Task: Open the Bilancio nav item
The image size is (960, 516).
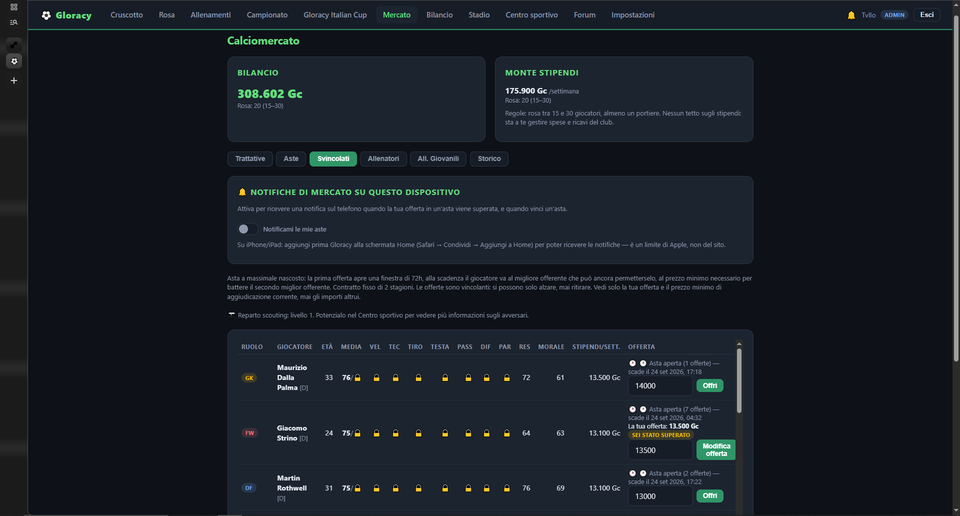Action: coord(440,15)
